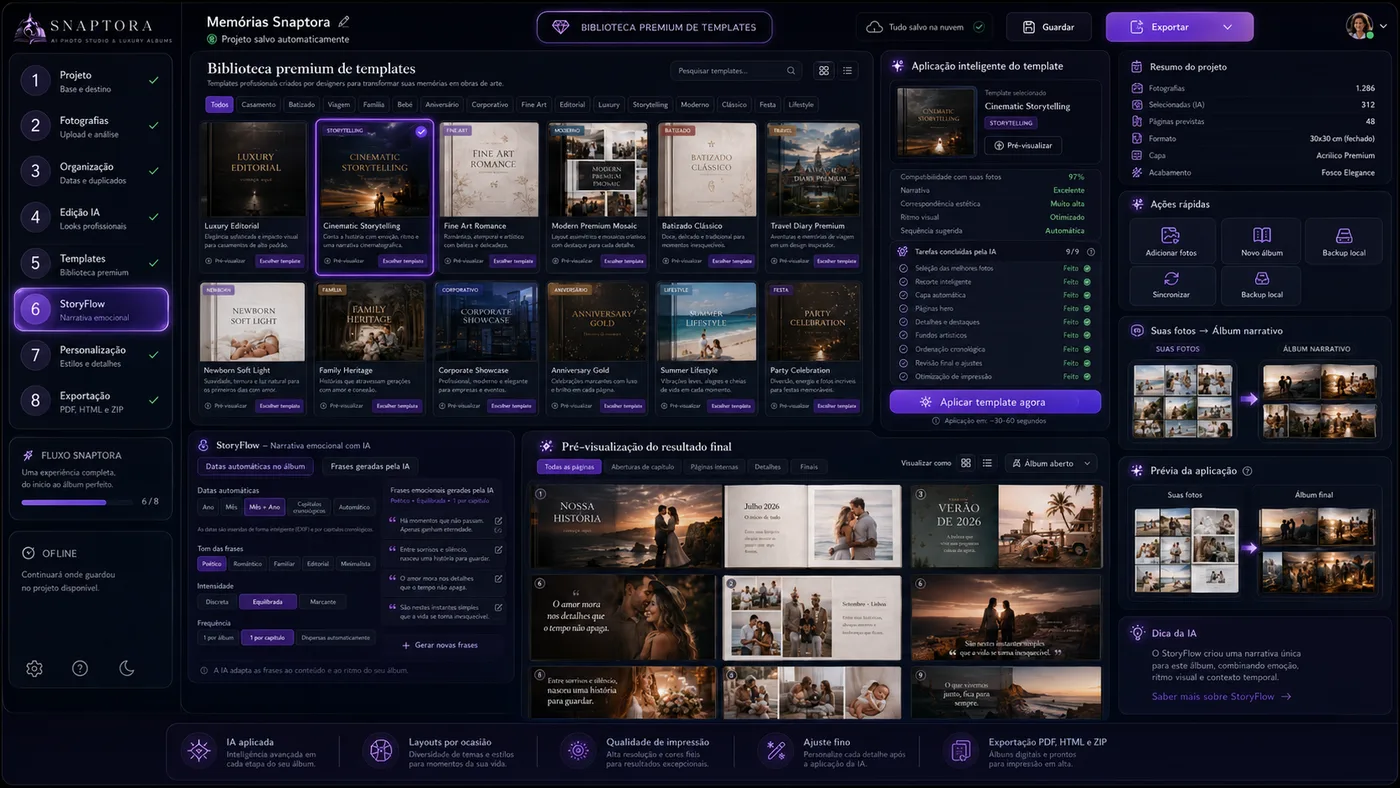
Task: Click the Guardar button
Action: pyautogui.click(x=1048, y=27)
